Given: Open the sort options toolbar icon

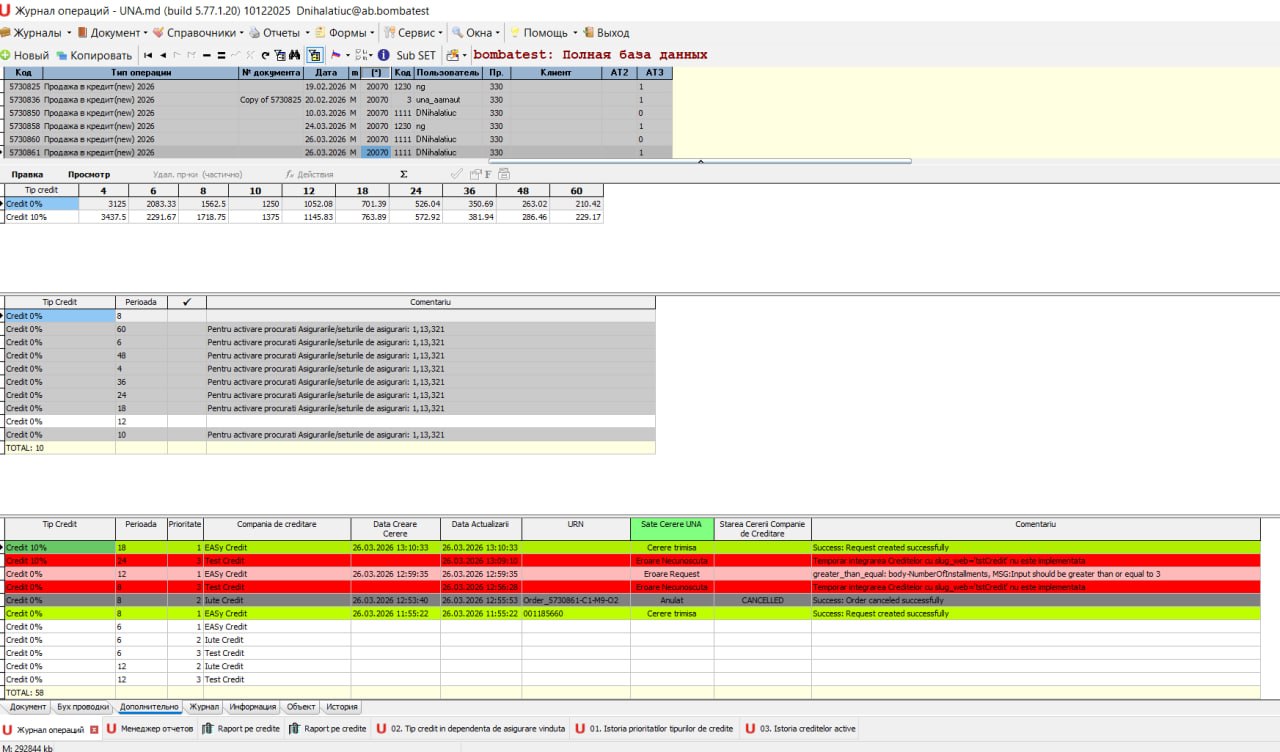Looking at the screenshot, I should click(x=361, y=55).
